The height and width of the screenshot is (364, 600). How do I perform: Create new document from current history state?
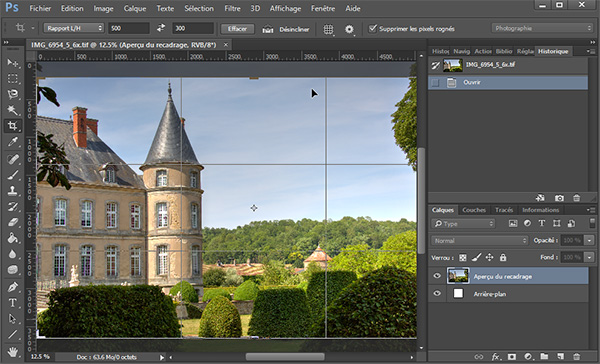click(540, 198)
